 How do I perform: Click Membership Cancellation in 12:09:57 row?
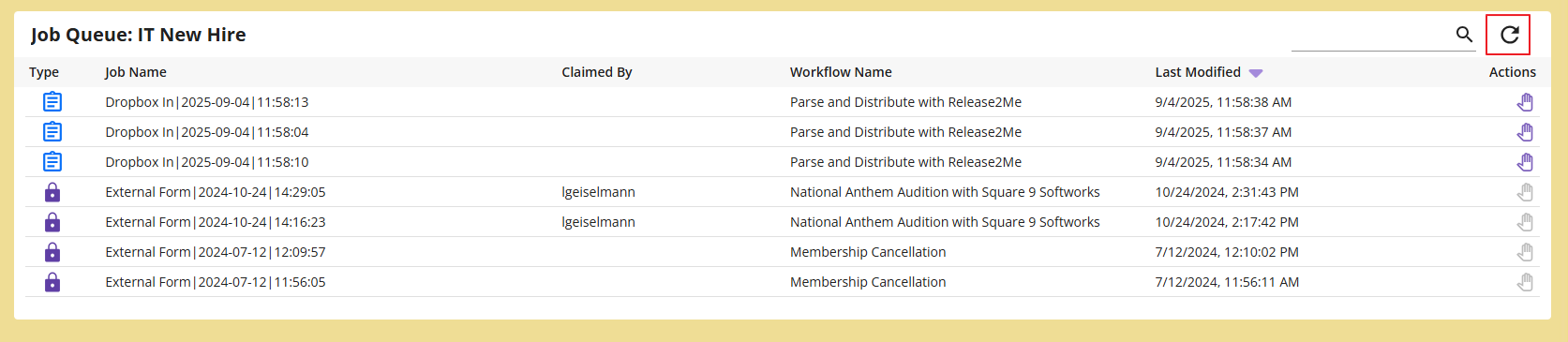pos(868,252)
